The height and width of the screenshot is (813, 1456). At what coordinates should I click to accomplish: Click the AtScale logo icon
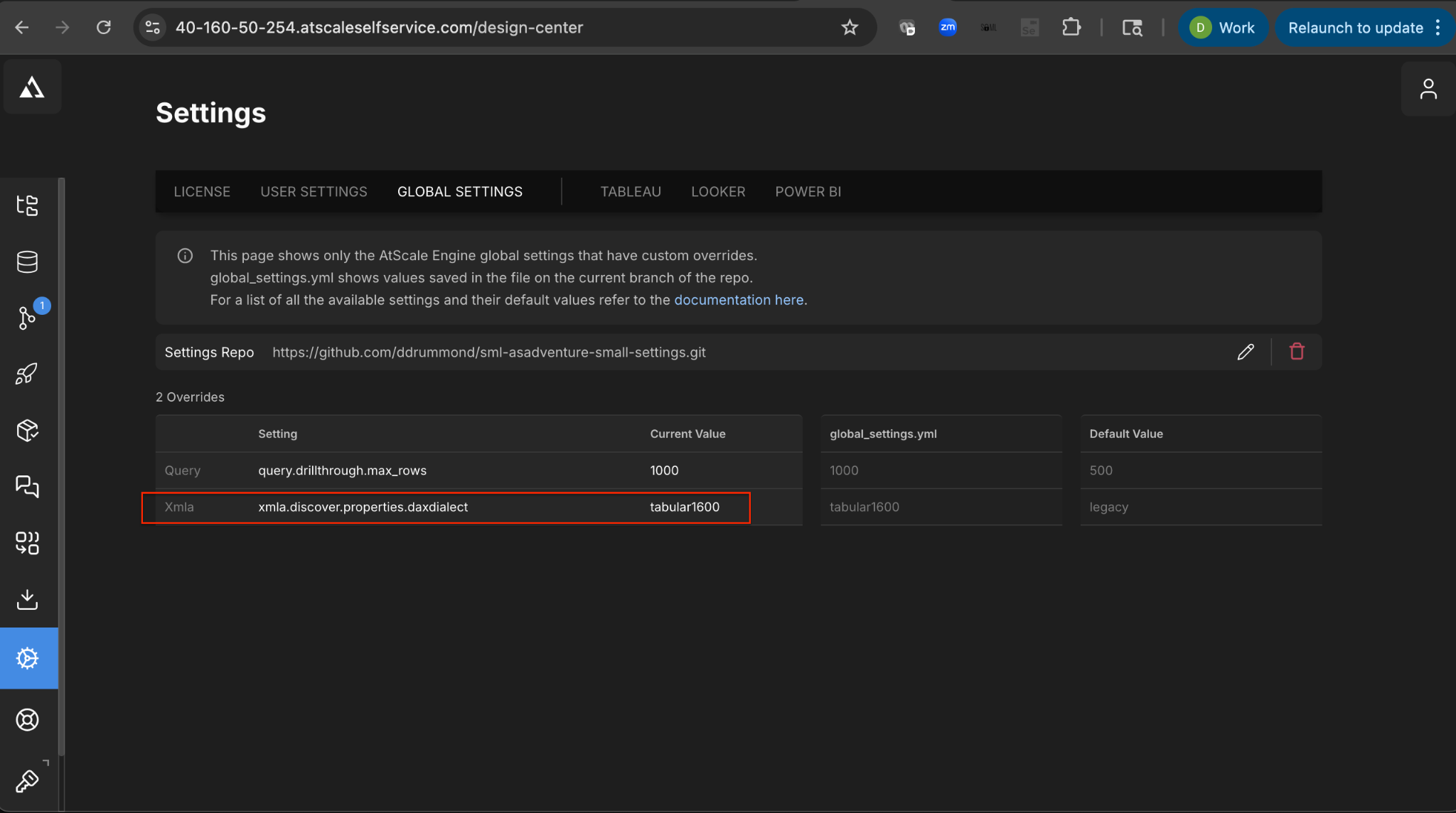[x=31, y=87]
